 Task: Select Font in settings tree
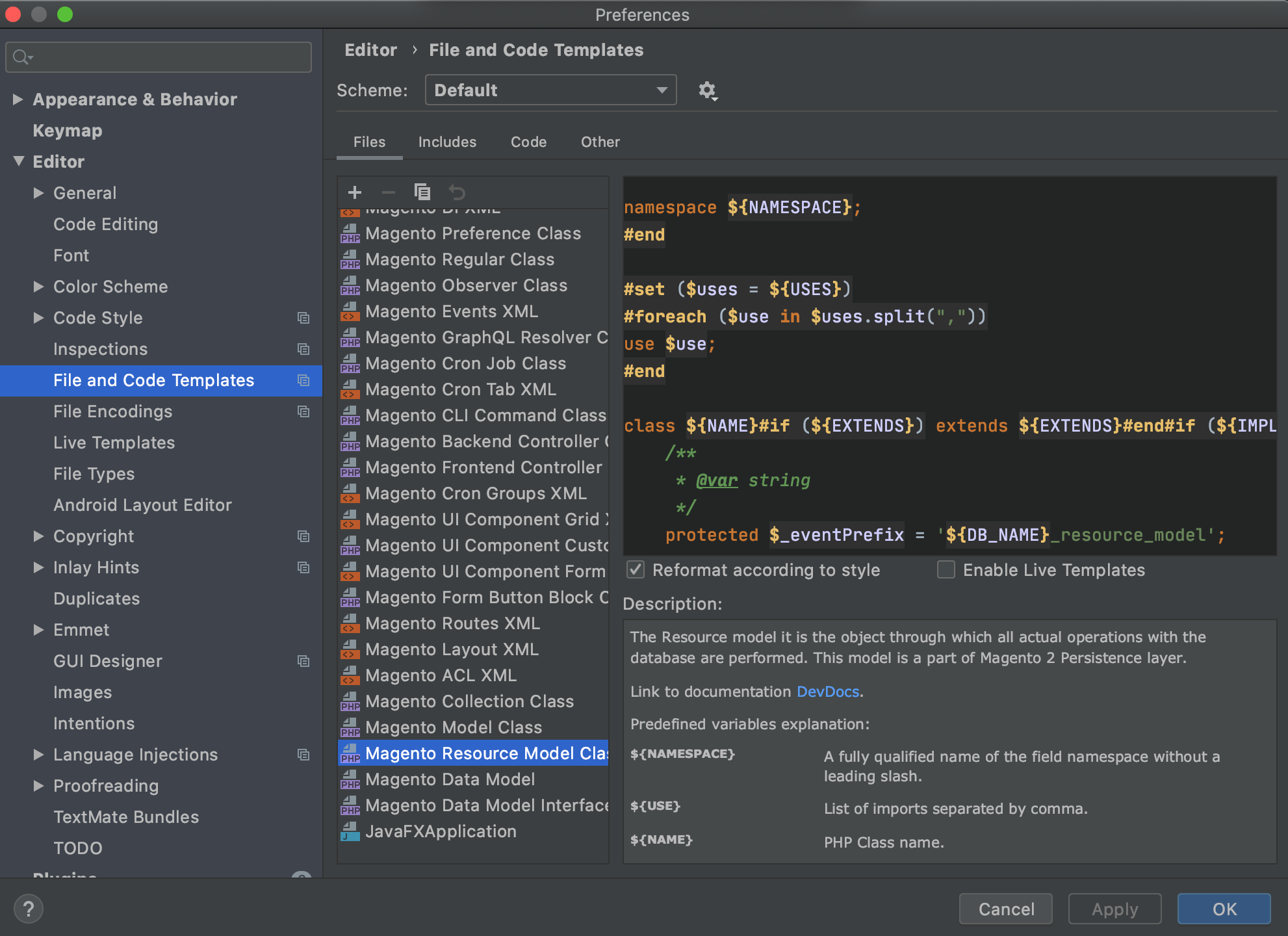pyautogui.click(x=71, y=255)
